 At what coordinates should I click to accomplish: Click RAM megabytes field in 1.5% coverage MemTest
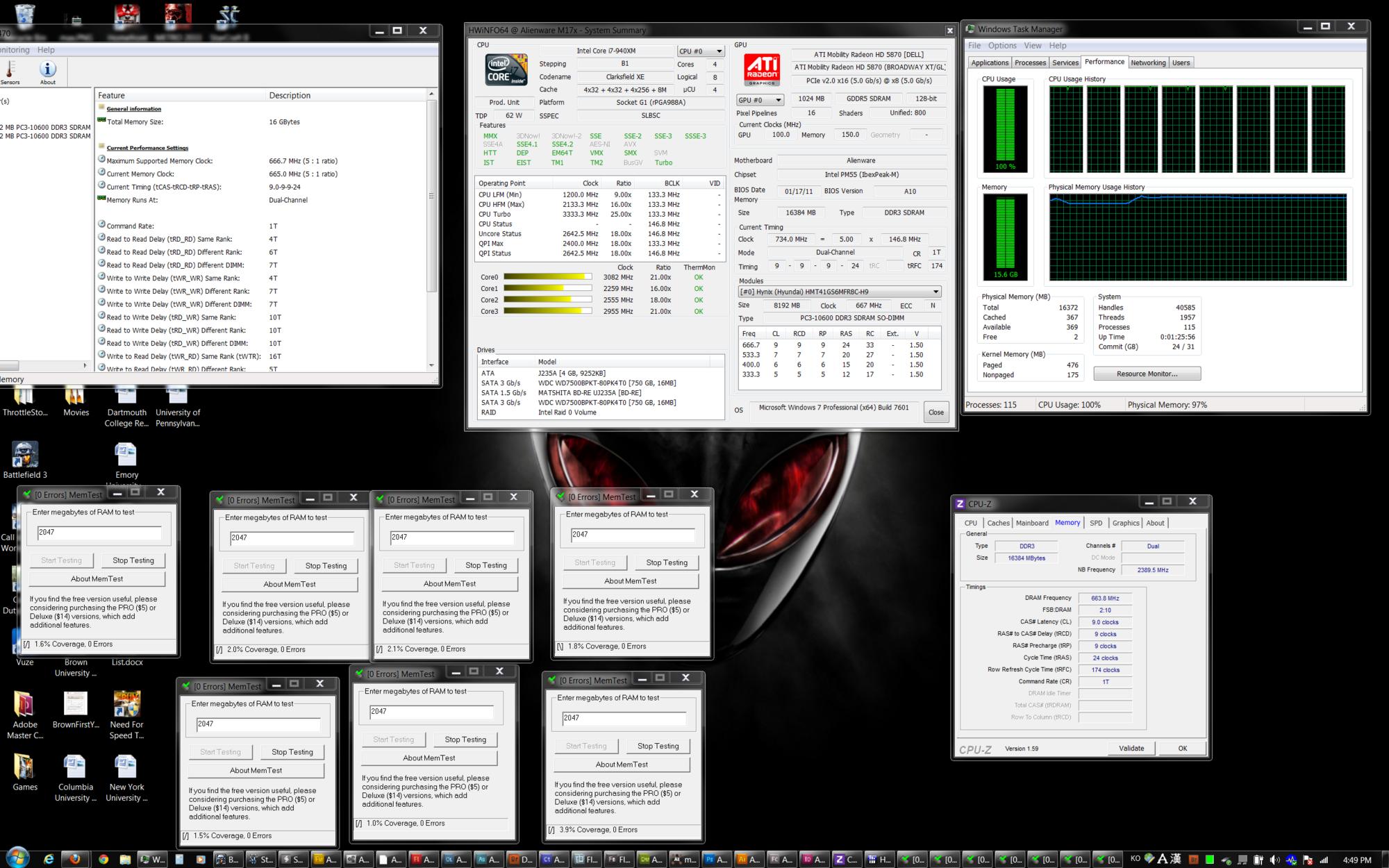[258, 724]
